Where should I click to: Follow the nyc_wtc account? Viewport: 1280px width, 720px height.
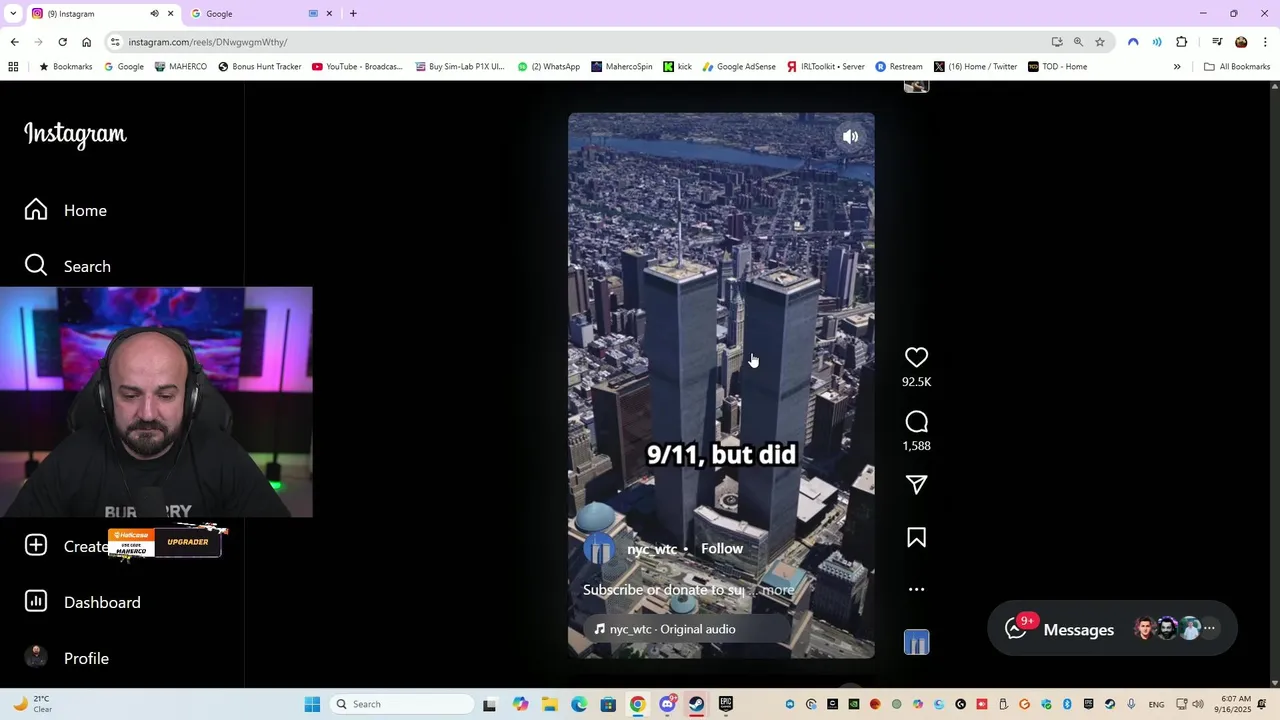[722, 549]
